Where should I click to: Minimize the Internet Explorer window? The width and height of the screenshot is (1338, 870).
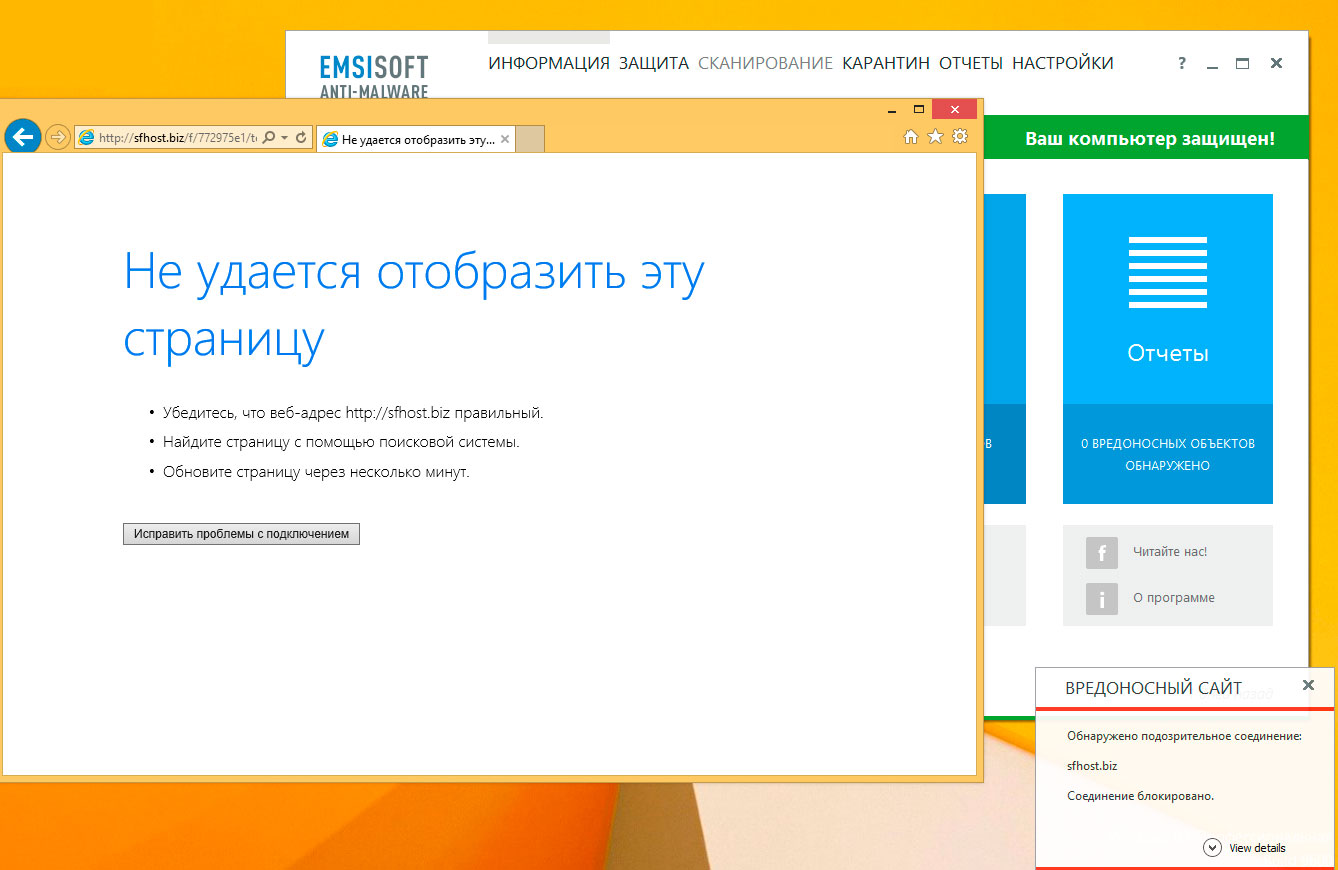coord(892,109)
